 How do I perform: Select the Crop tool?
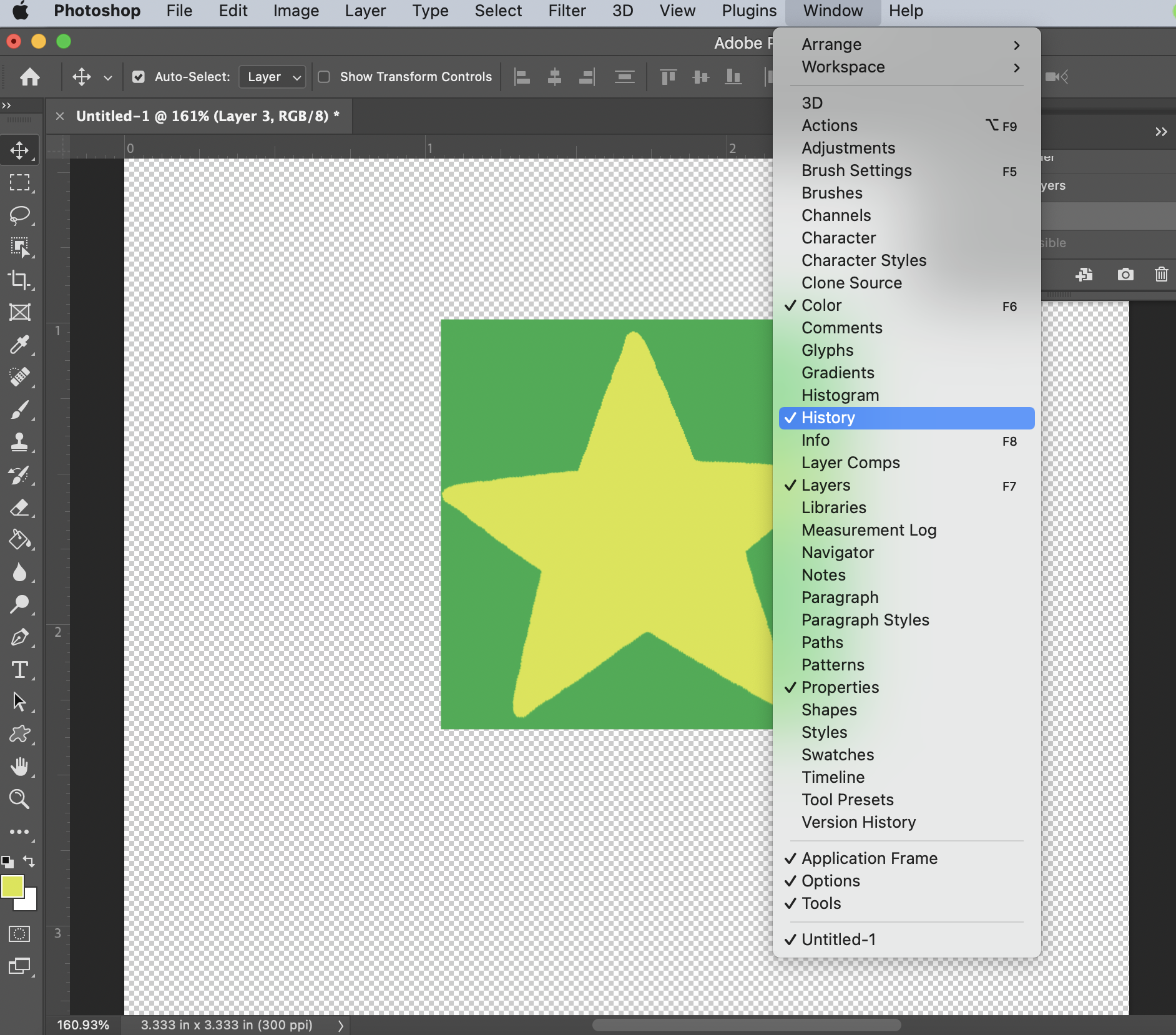19,280
